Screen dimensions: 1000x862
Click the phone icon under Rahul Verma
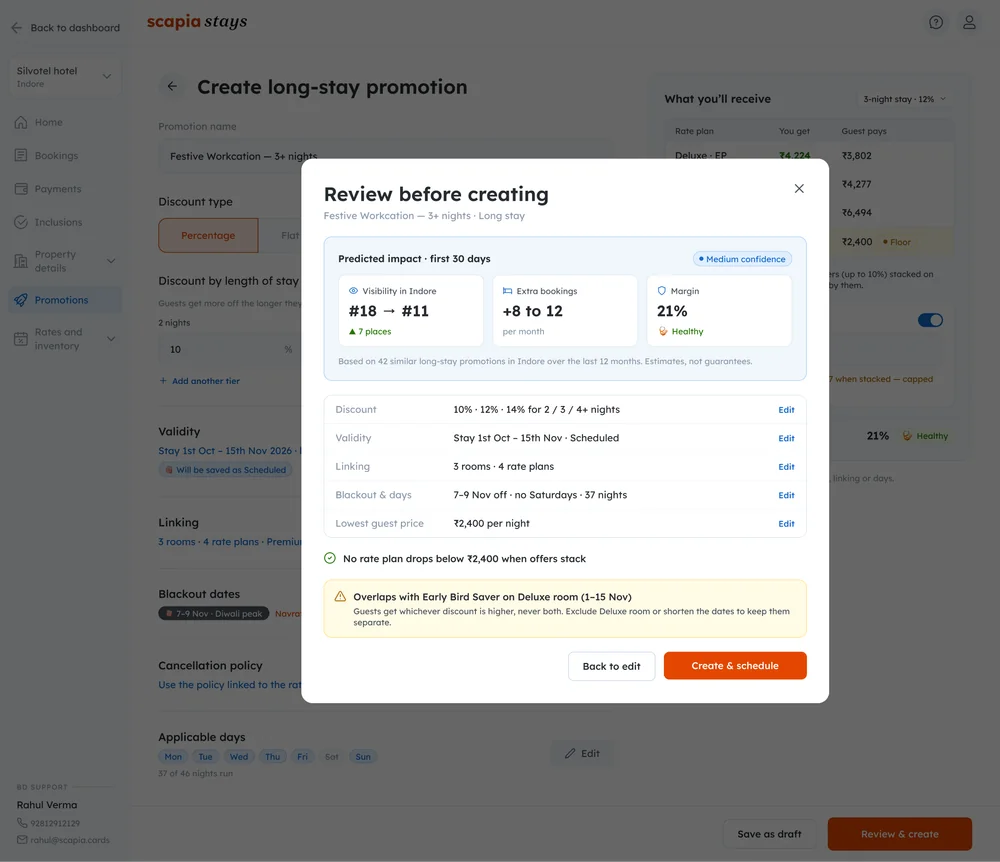coord(22,823)
